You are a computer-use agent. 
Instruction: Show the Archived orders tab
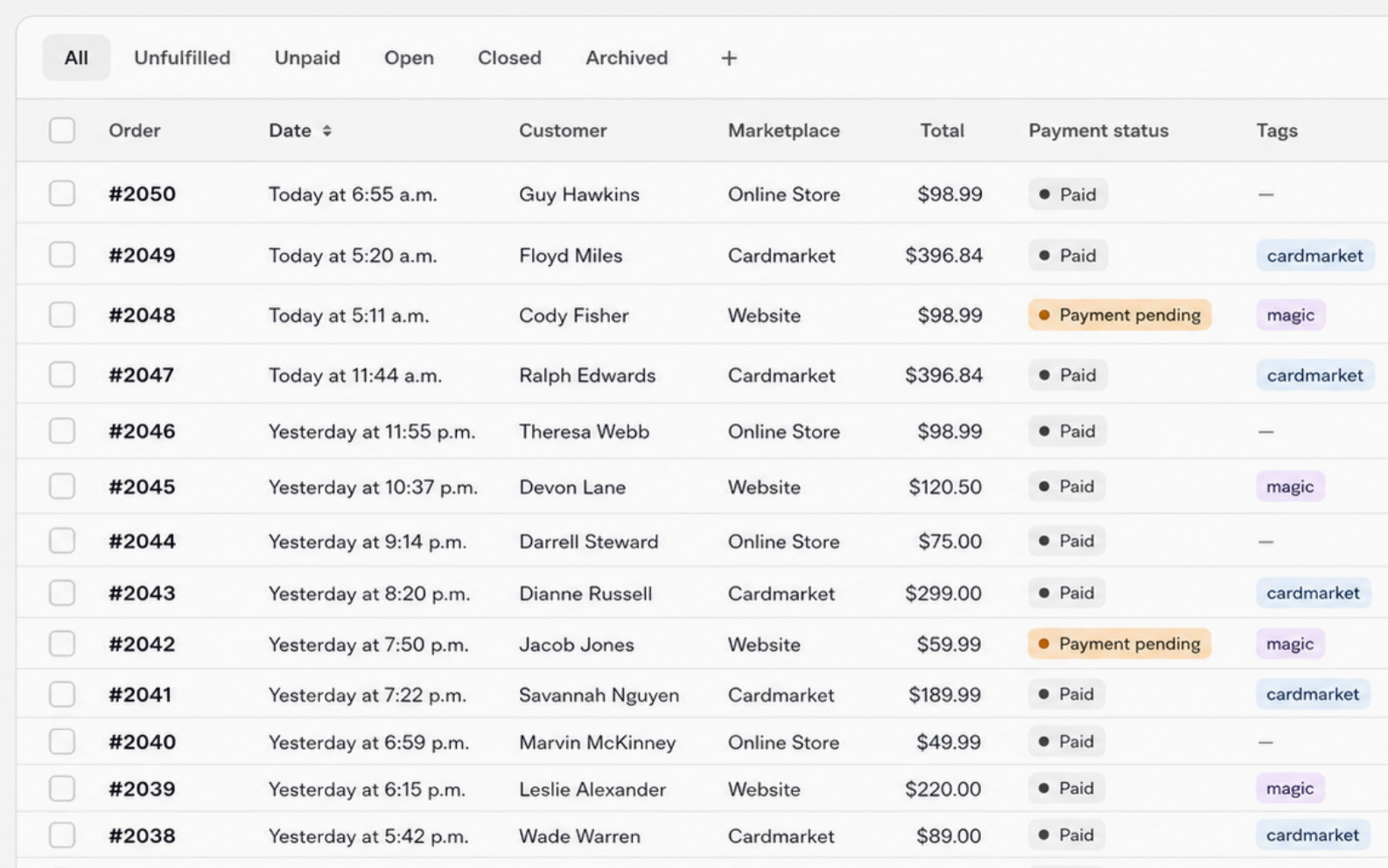click(627, 58)
